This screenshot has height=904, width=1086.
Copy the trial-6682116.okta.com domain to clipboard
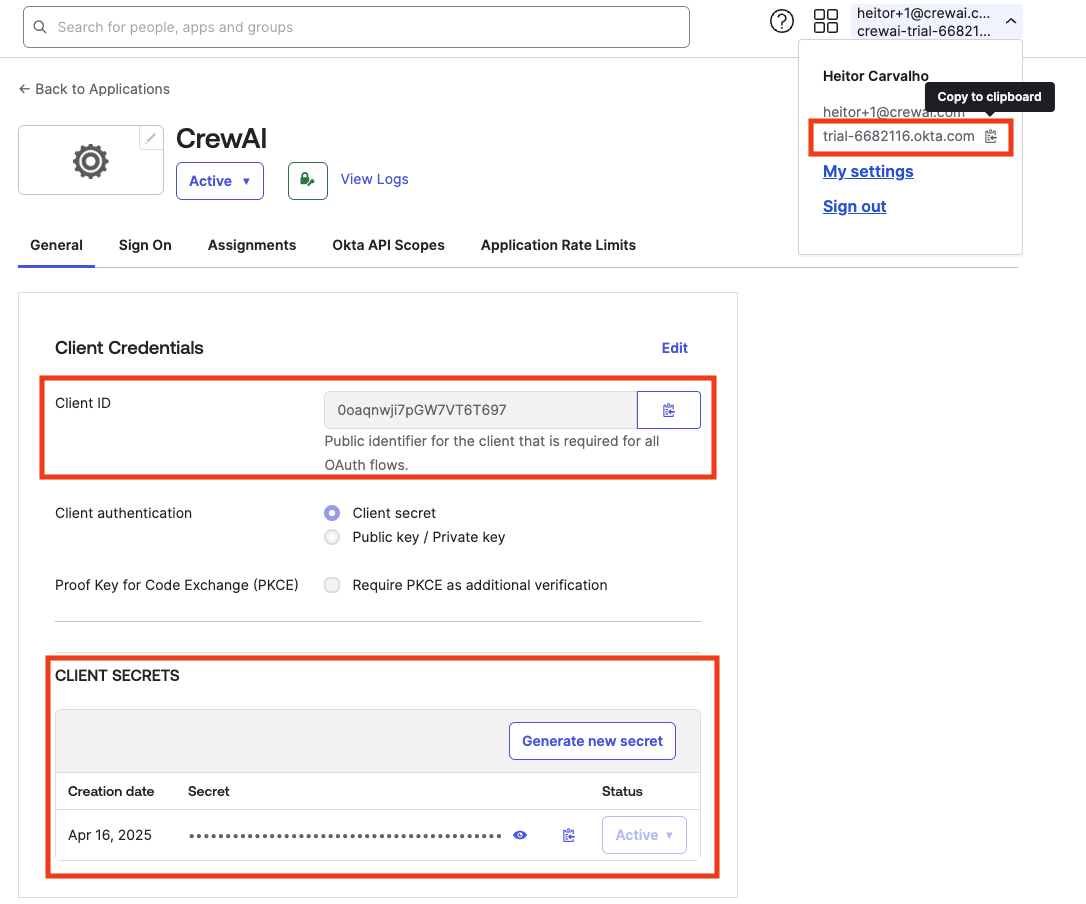(990, 136)
